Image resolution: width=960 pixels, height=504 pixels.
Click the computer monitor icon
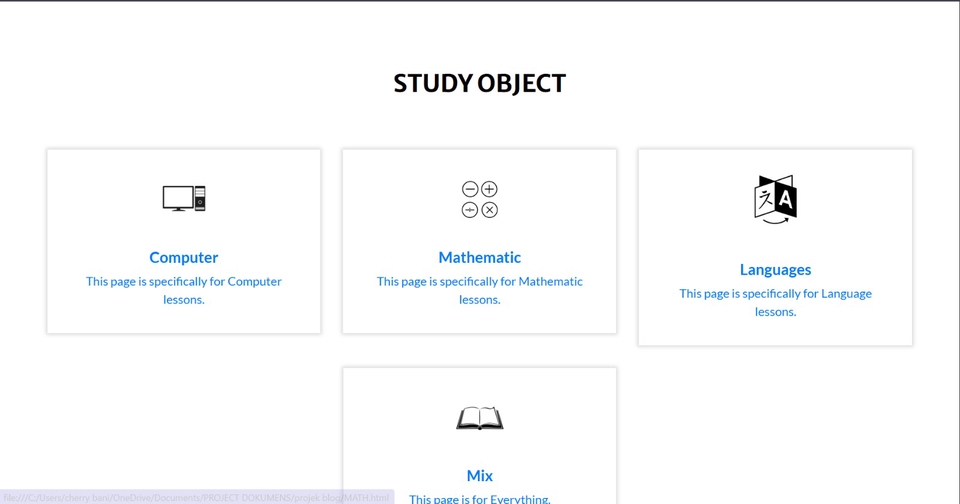tap(177, 198)
